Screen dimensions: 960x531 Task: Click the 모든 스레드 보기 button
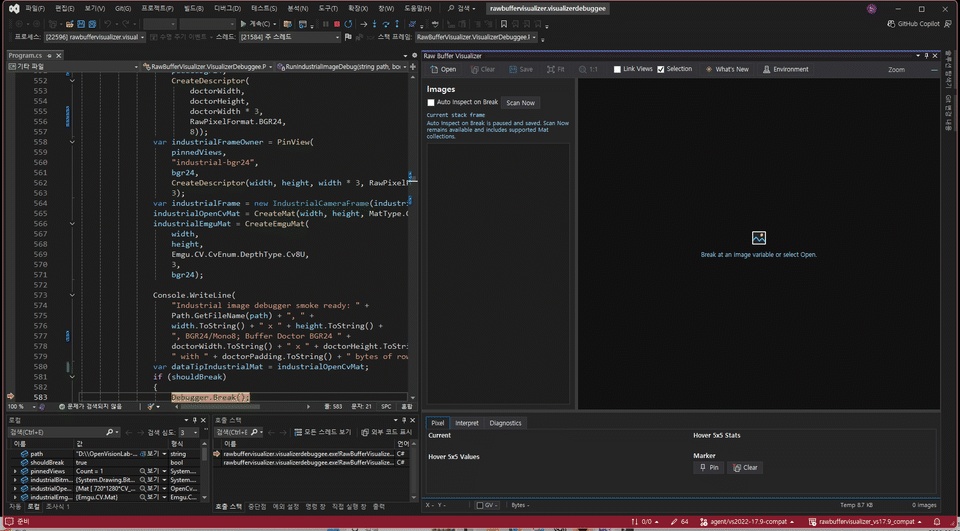322,432
